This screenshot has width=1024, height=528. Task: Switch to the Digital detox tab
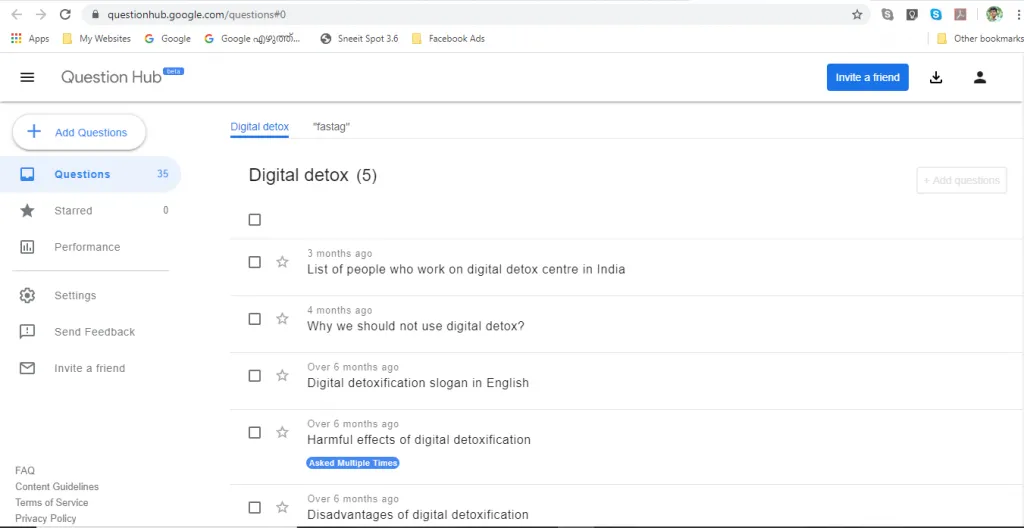tap(259, 127)
